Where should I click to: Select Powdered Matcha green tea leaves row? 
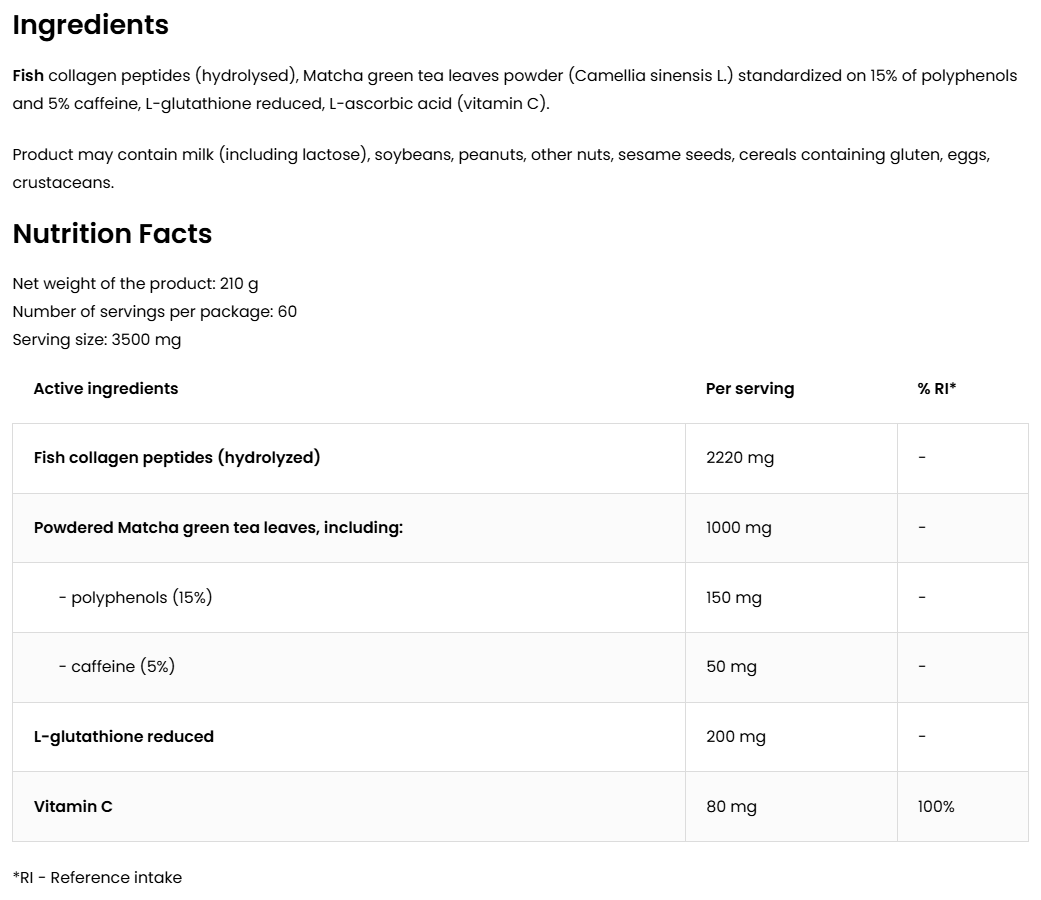[x=218, y=528]
